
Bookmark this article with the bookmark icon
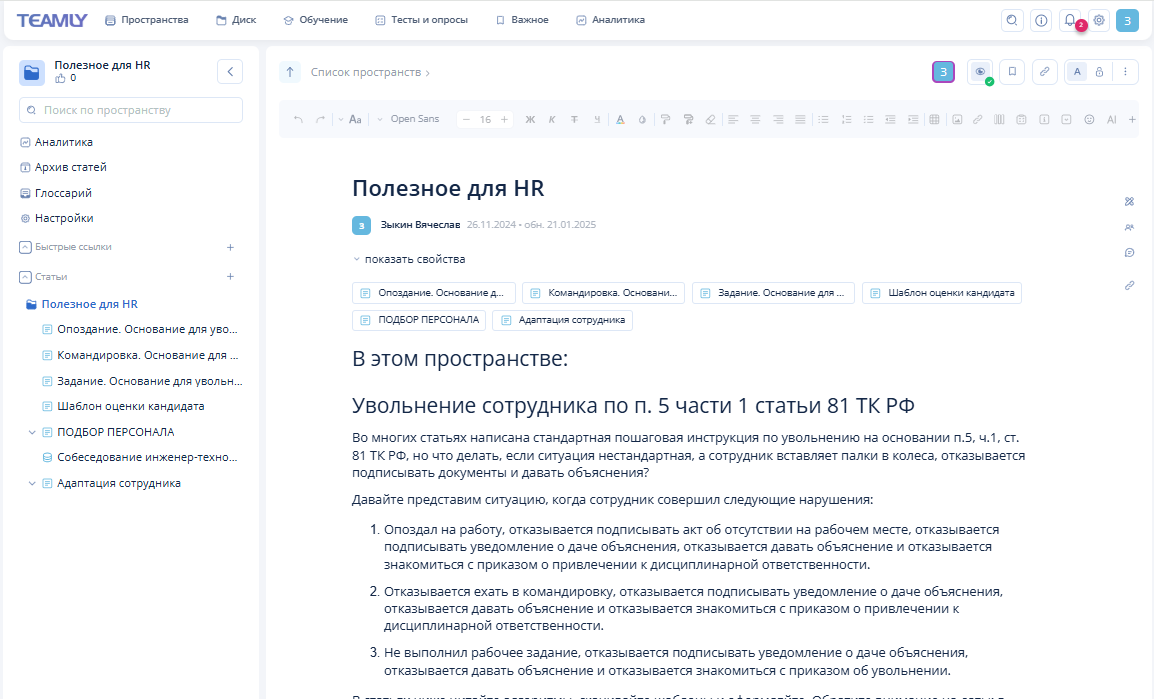click(x=1012, y=72)
